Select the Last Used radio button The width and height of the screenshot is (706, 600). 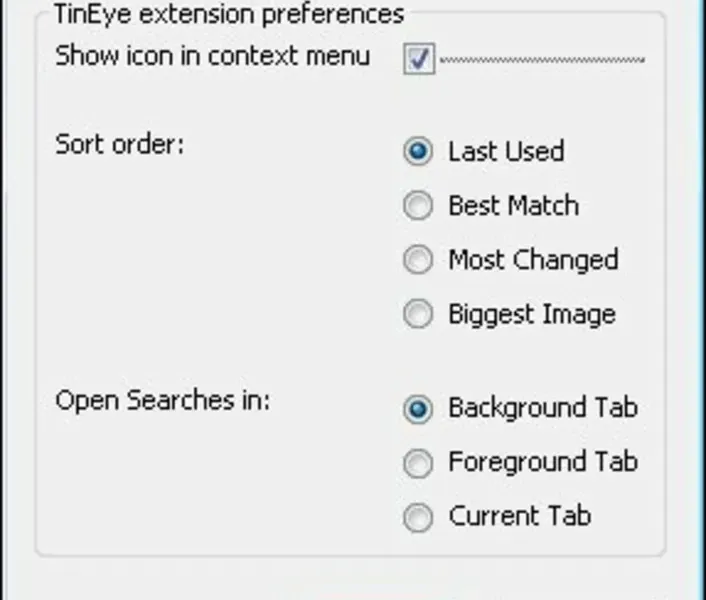click(x=418, y=152)
